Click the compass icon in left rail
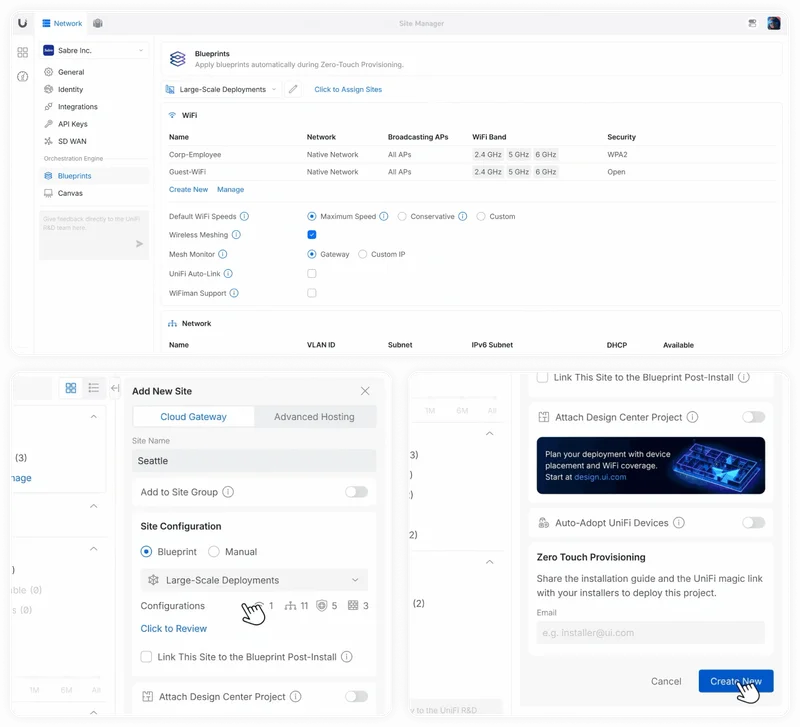Image resolution: width=800 pixels, height=727 pixels. 22,77
